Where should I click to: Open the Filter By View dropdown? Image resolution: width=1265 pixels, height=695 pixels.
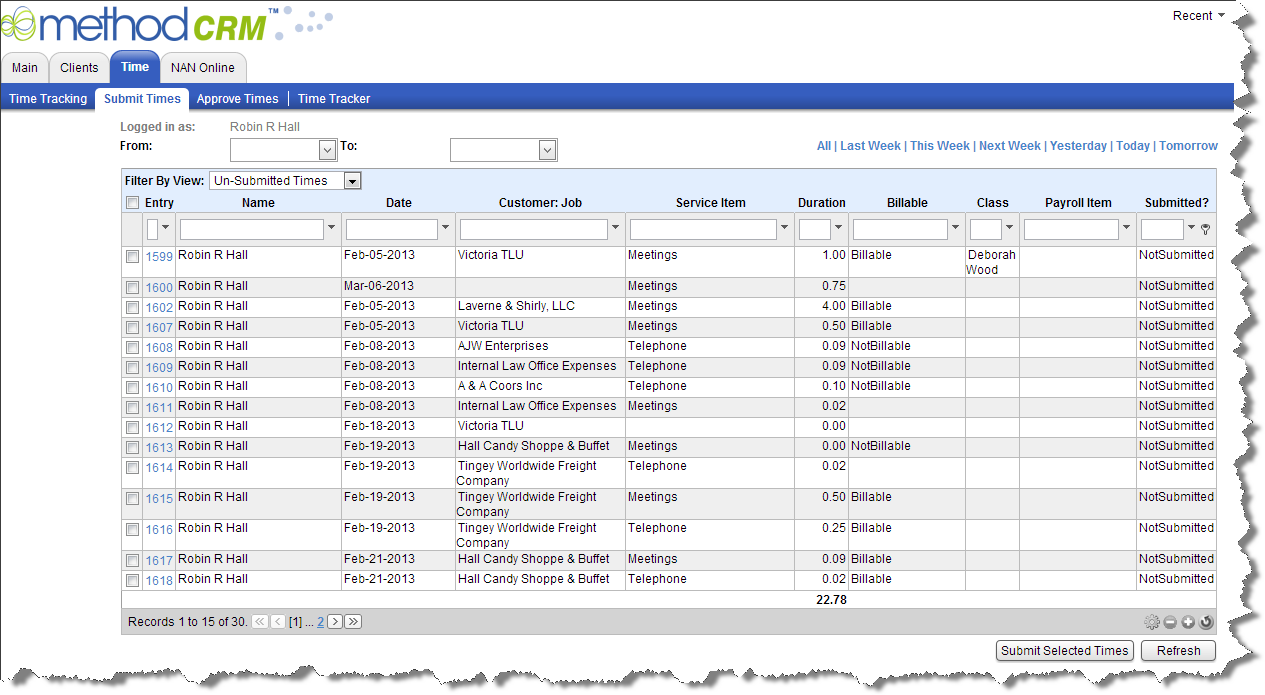click(351, 181)
